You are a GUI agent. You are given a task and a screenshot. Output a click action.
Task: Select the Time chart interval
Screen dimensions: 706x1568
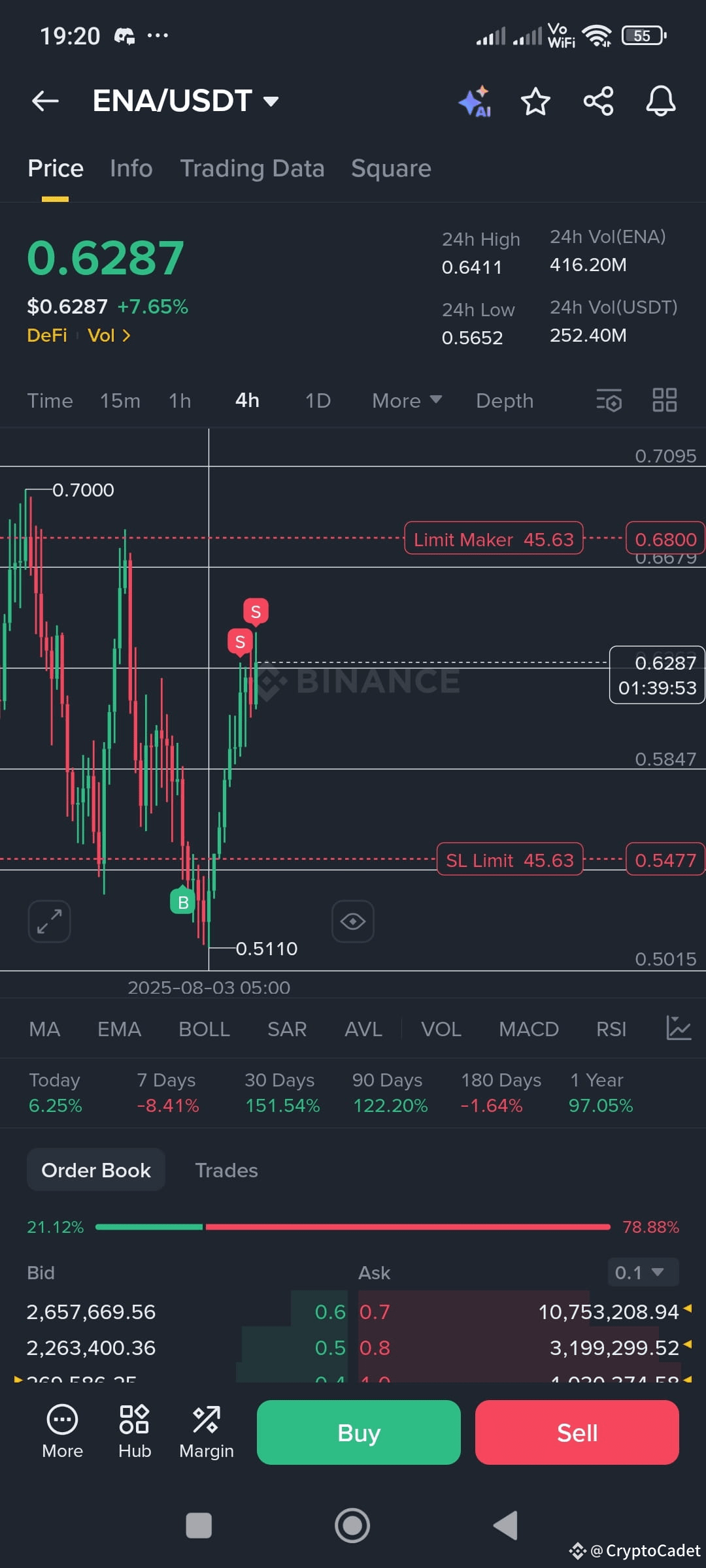click(50, 400)
